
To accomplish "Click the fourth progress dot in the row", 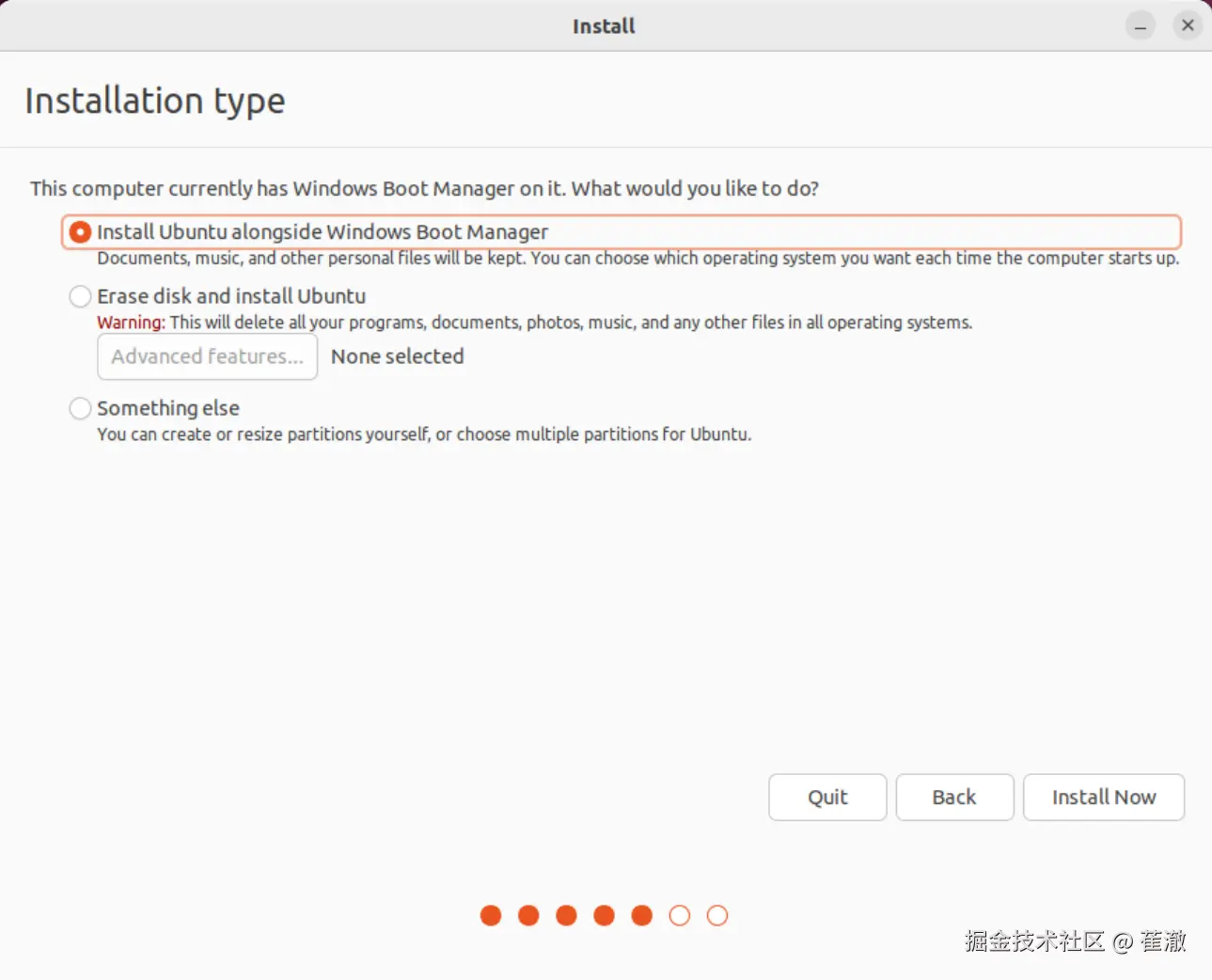I will click(604, 916).
